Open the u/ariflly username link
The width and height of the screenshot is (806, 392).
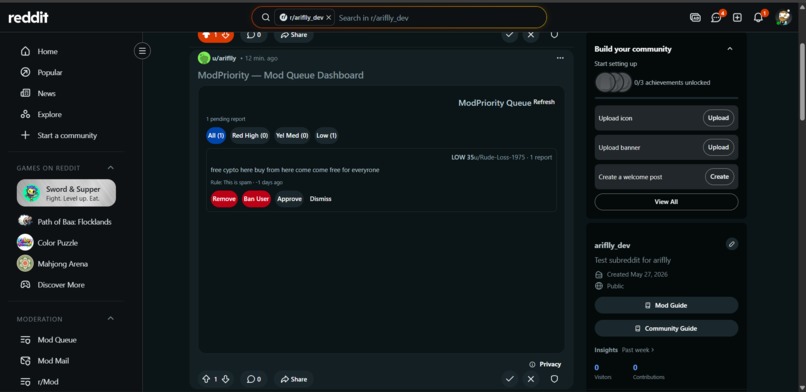(x=224, y=58)
